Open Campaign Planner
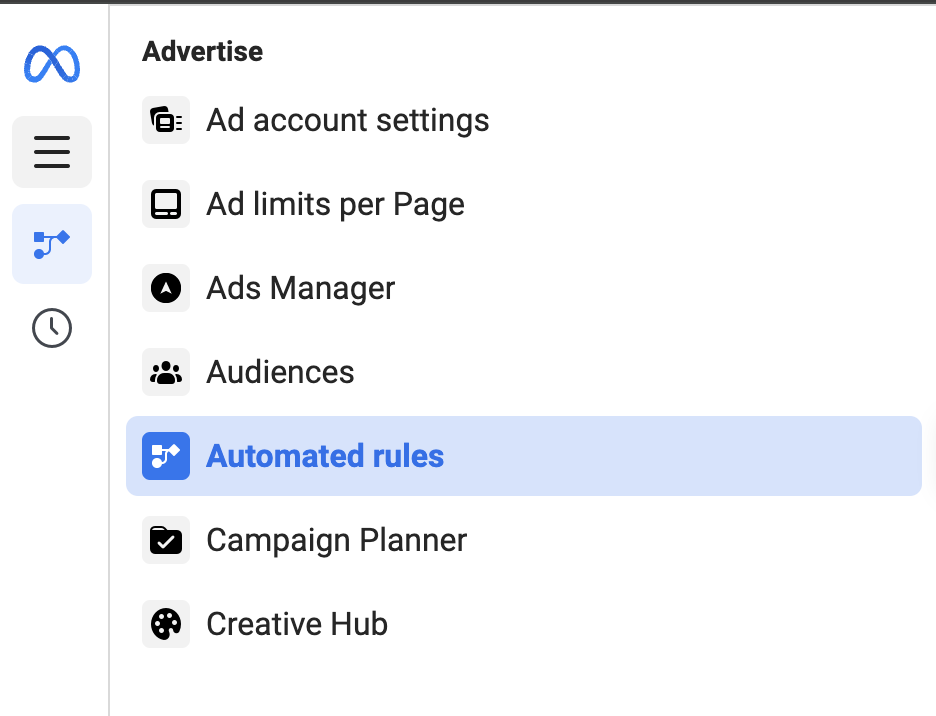936x716 pixels. tap(337, 540)
